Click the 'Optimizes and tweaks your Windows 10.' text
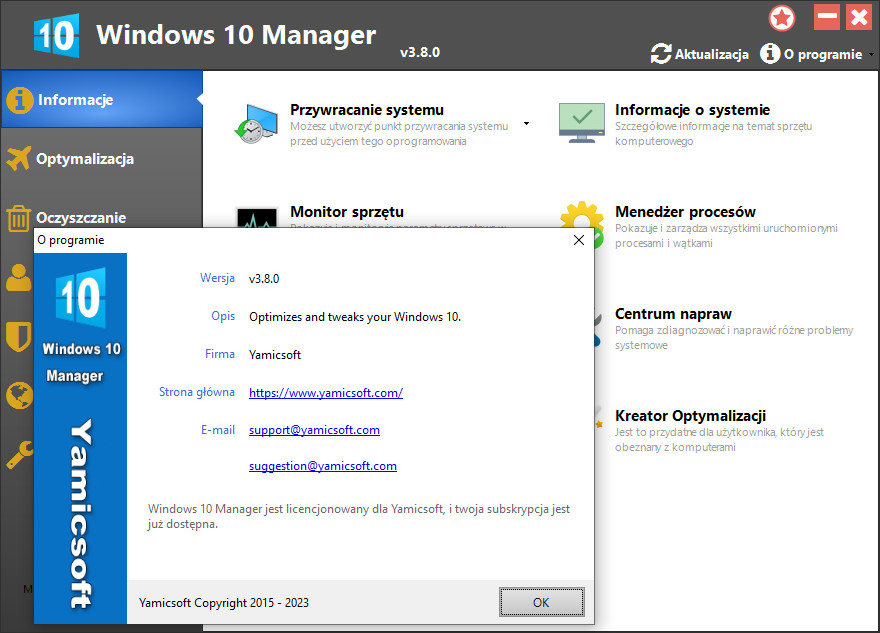The width and height of the screenshot is (880, 633). [x=355, y=316]
